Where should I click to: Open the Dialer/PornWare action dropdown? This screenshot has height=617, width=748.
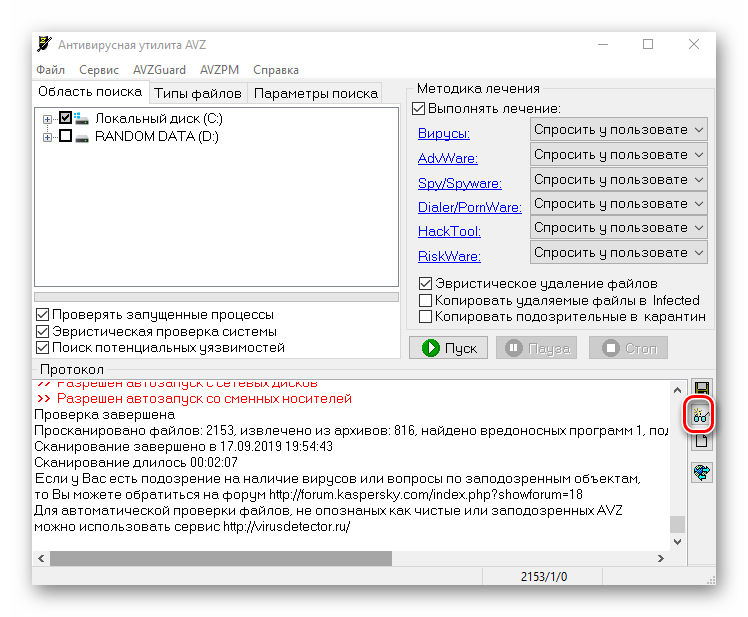coord(618,204)
